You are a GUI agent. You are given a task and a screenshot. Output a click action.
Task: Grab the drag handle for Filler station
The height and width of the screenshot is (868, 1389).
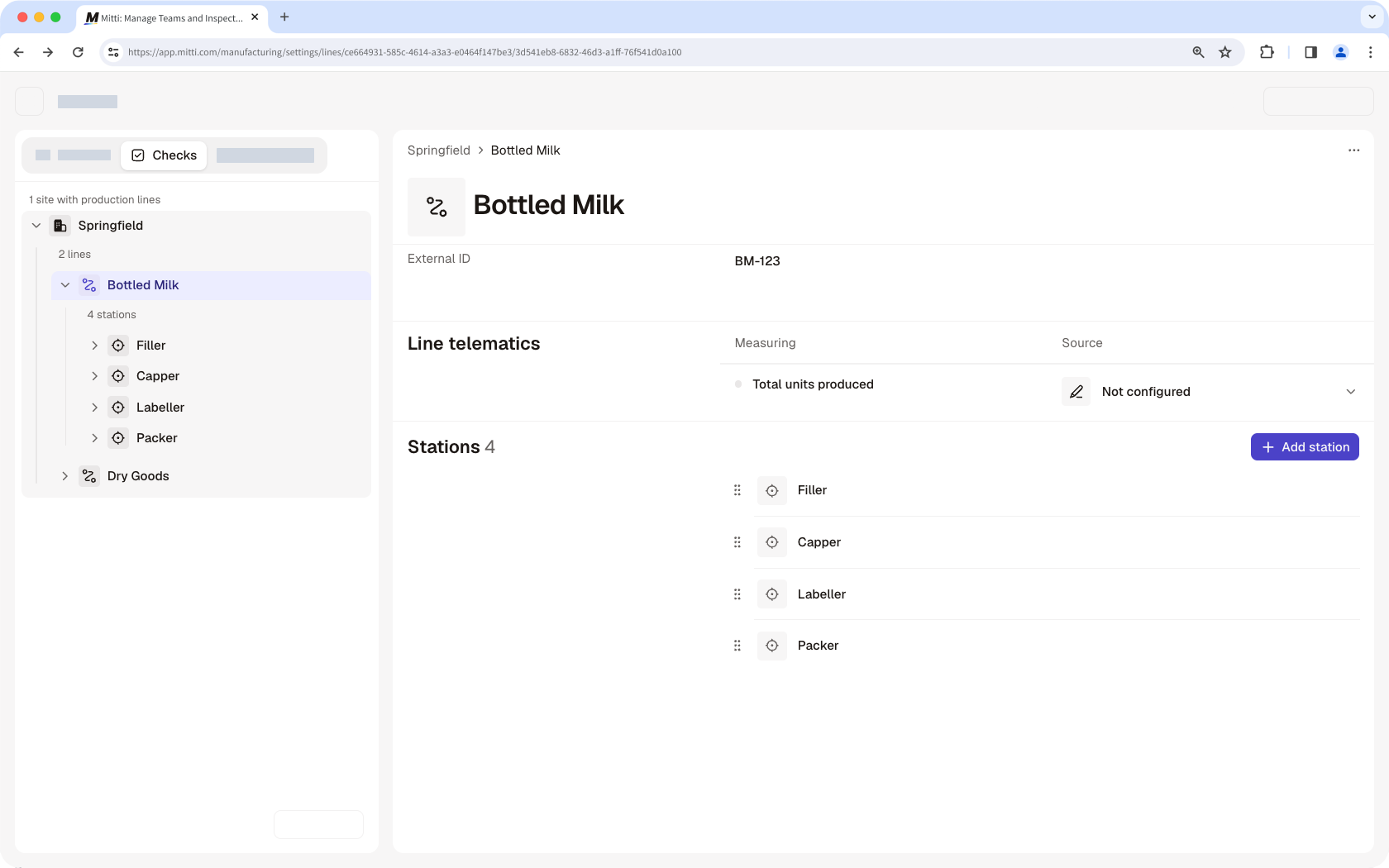(x=737, y=490)
